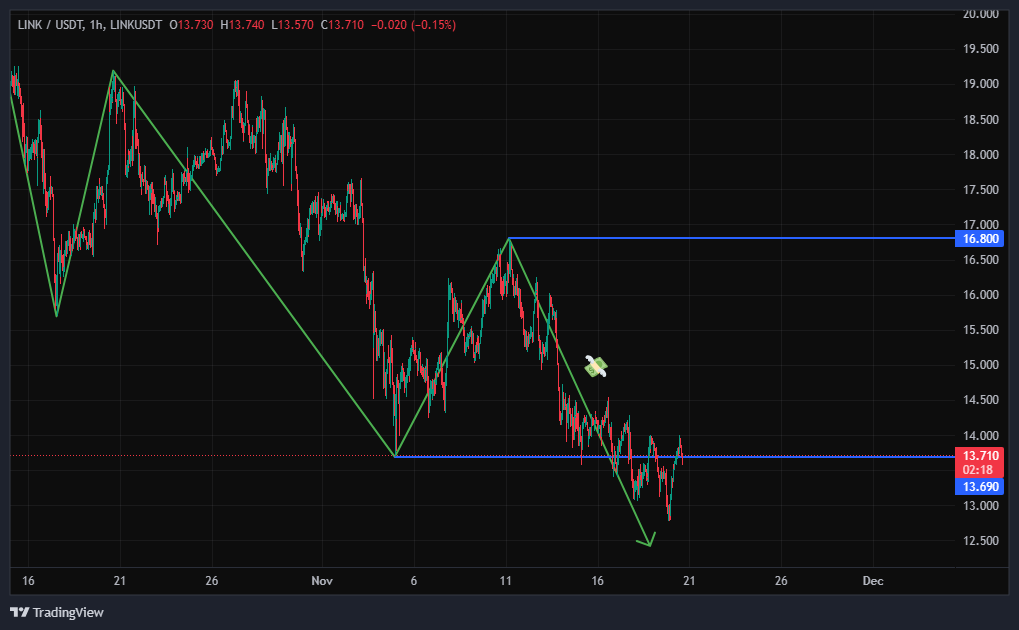Click the TradingView logo icon

[19, 612]
